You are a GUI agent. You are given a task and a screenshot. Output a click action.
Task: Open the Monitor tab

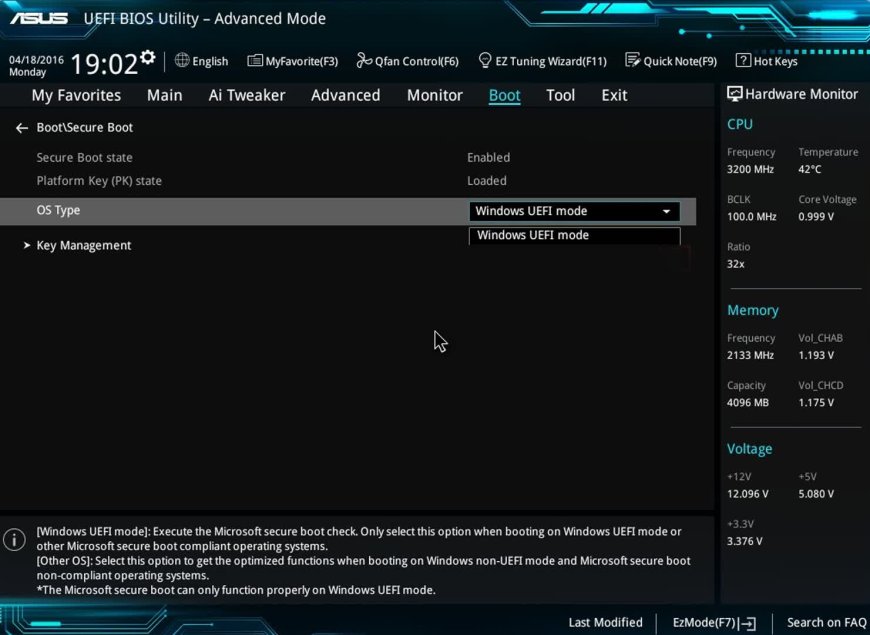coord(434,95)
